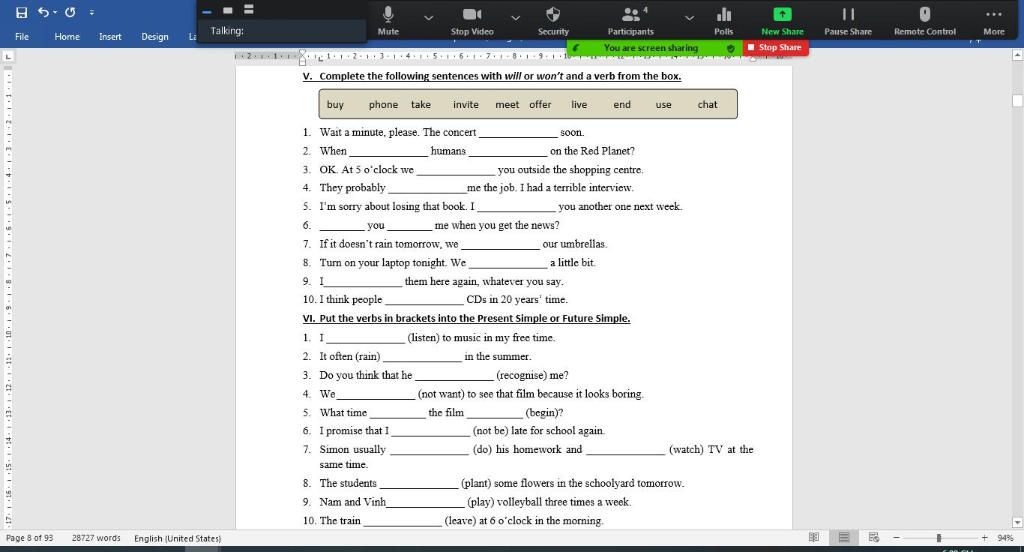The image size is (1024, 552).
Task: Click the red Stop Share button
Action: (775, 48)
